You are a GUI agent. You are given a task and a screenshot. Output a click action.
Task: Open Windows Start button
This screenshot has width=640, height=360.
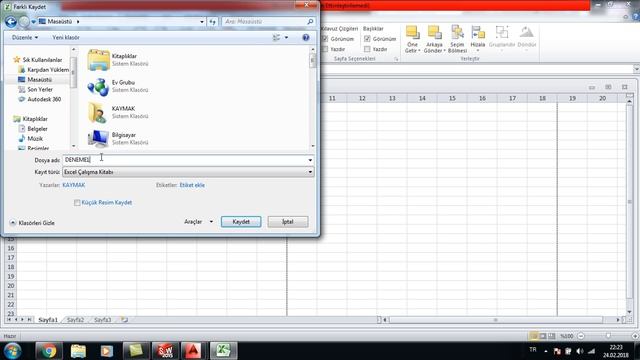13,351
